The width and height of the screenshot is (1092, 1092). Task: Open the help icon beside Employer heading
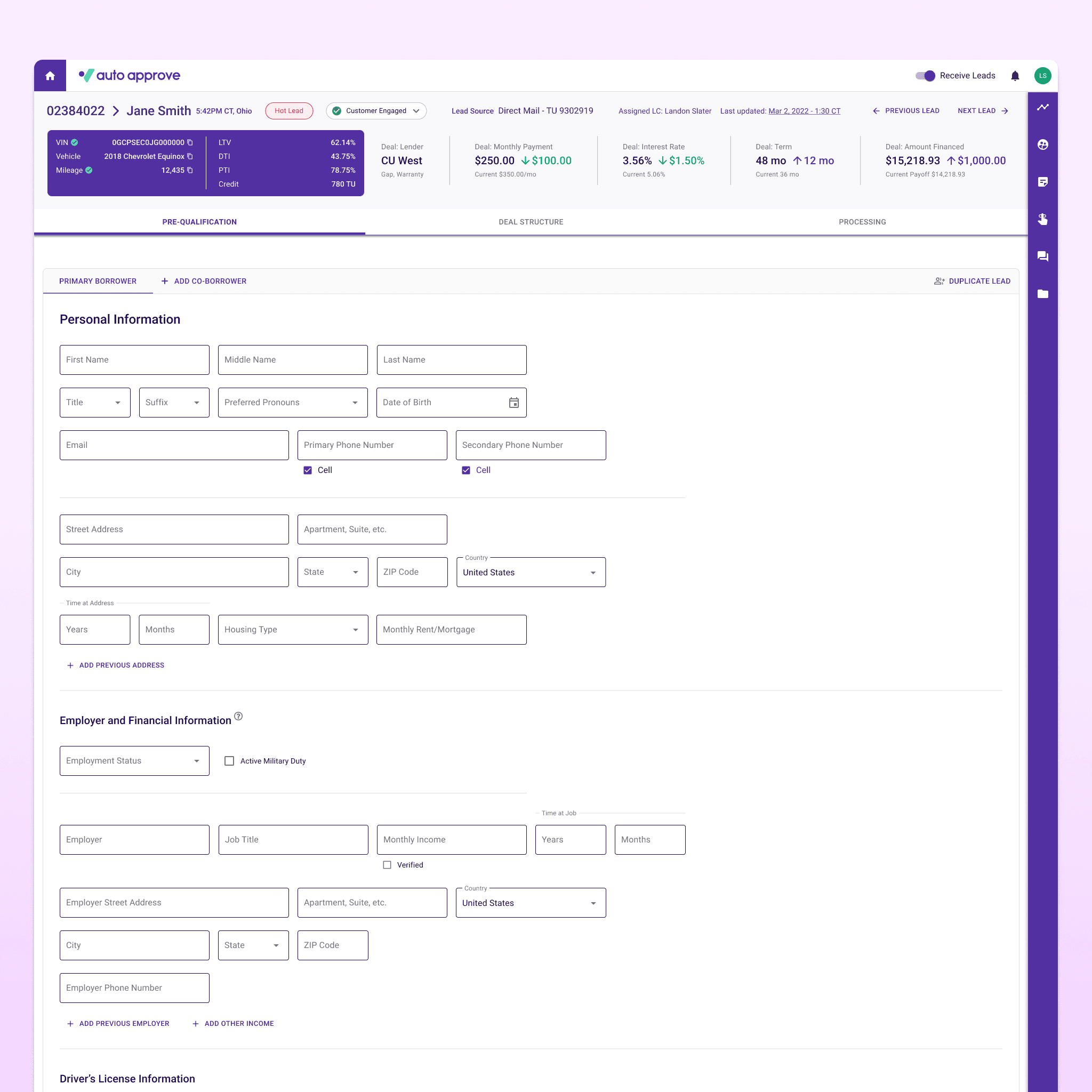tap(238, 716)
